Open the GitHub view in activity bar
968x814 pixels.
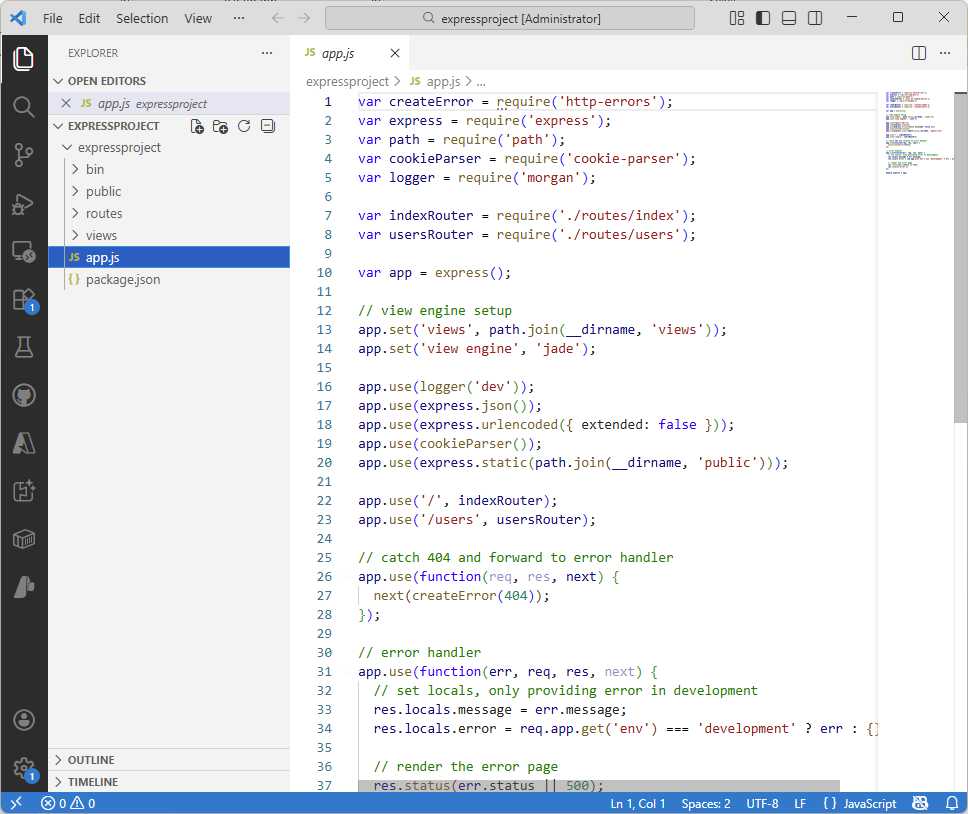click(23, 396)
